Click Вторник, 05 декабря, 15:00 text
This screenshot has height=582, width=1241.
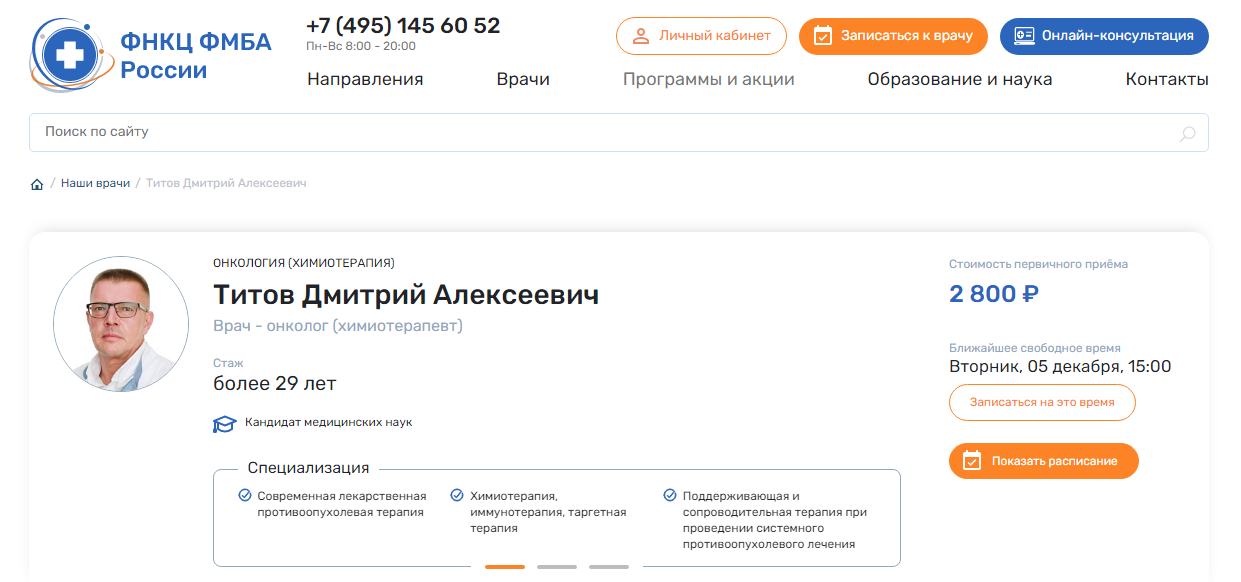pos(1060,366)
